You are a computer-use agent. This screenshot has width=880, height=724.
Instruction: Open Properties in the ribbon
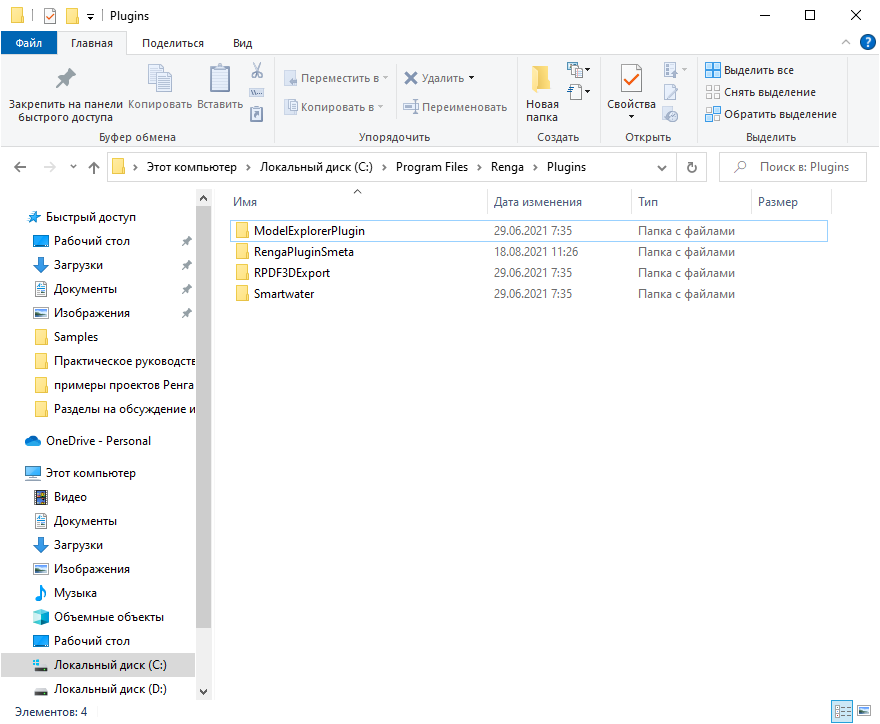pyautogui.click(x=631, y=80)
